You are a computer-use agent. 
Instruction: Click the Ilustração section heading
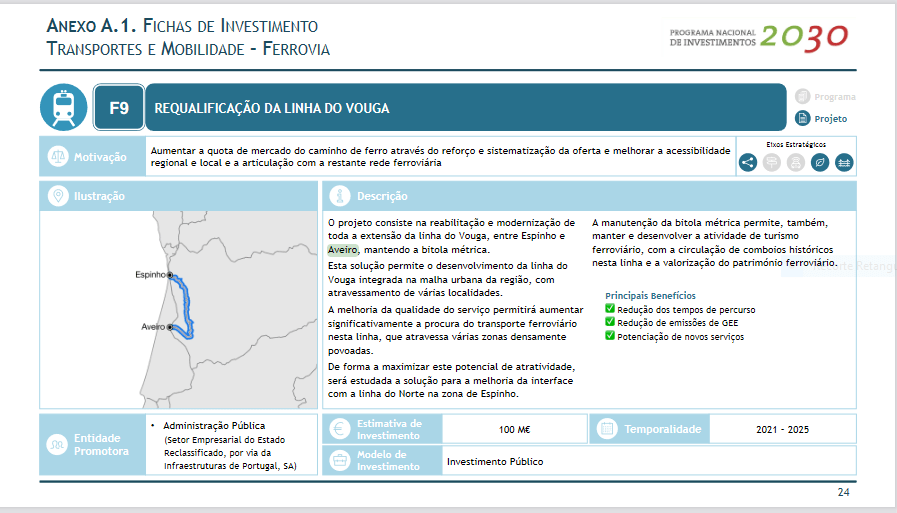pyautogui.click(x=99, y=196)
